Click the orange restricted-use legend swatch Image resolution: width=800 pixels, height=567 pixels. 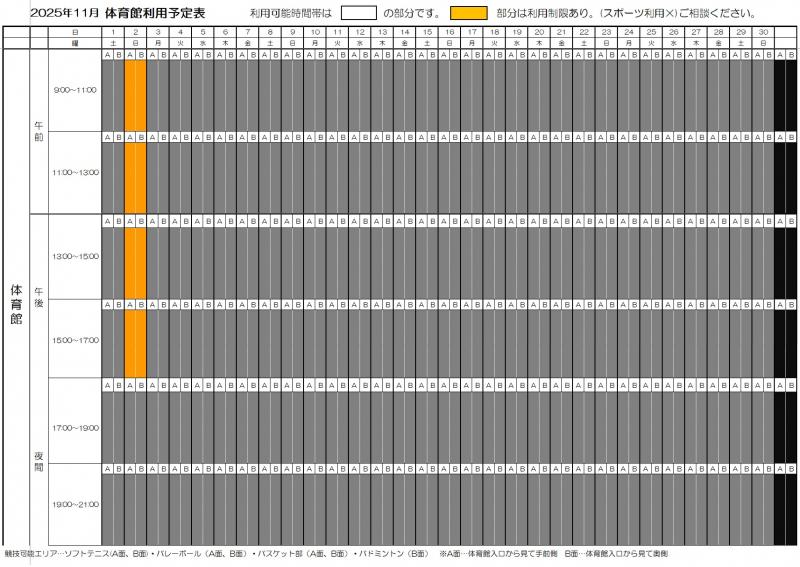click(x=469, y=13)
